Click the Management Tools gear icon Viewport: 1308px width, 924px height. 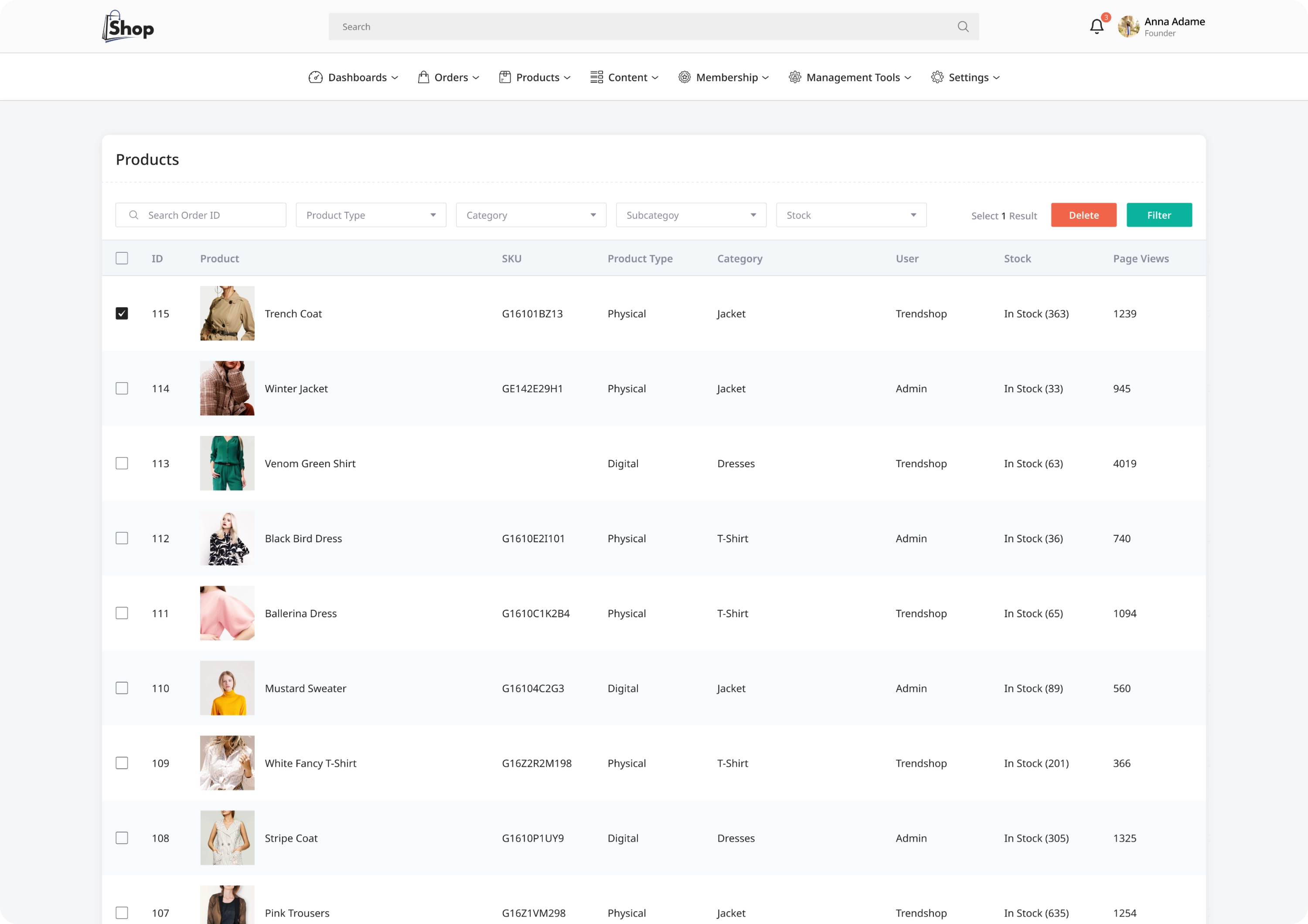pos(795,77)
